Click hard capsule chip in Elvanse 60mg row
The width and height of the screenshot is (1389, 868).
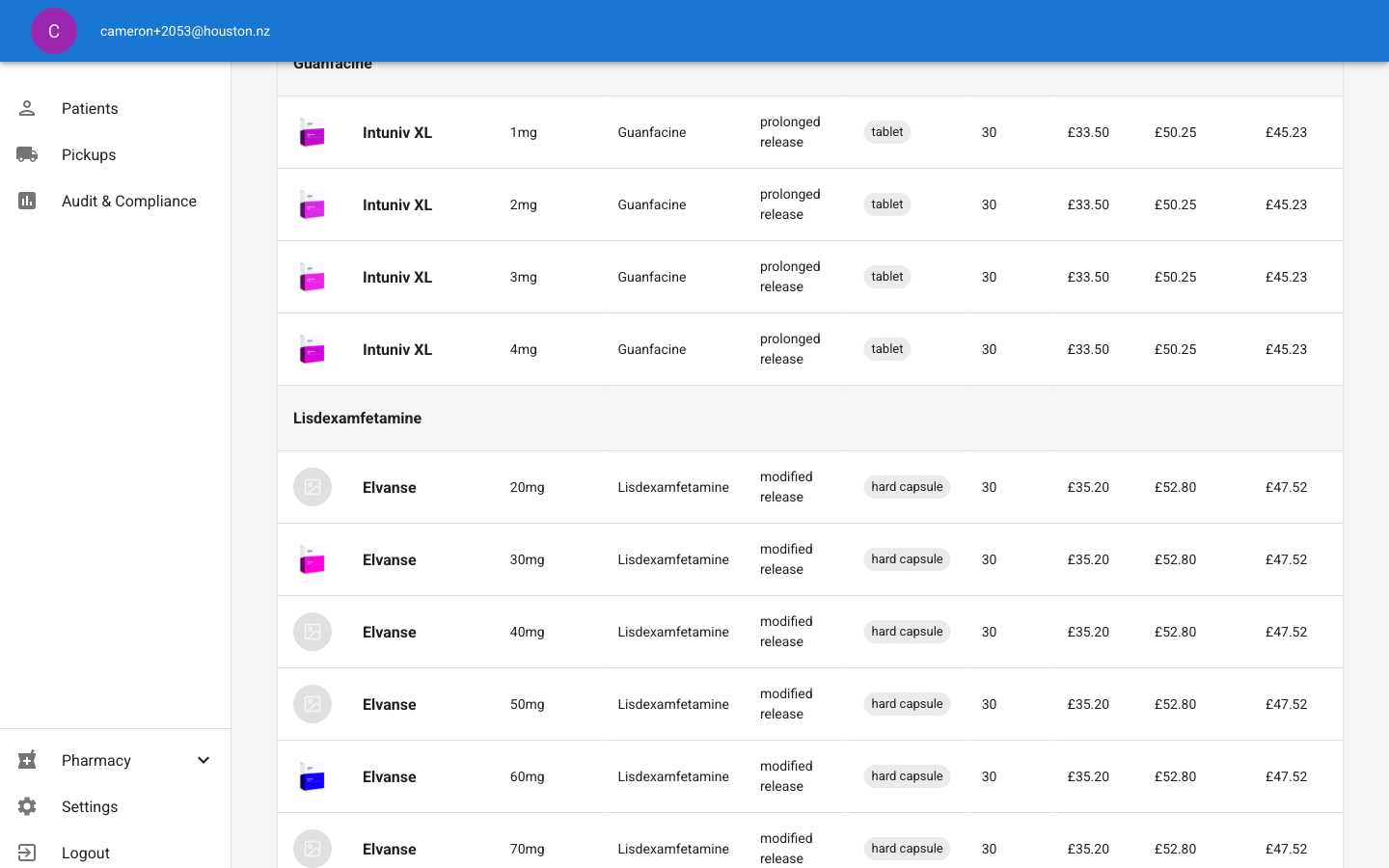907,776
